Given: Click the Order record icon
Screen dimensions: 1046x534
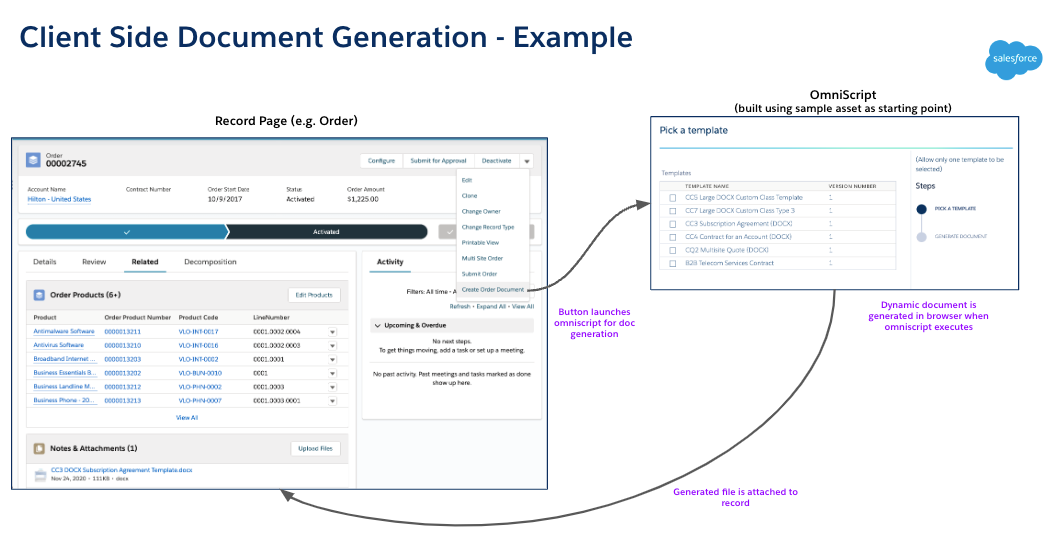Looking at the screenshot, I should tap(33, 160).
